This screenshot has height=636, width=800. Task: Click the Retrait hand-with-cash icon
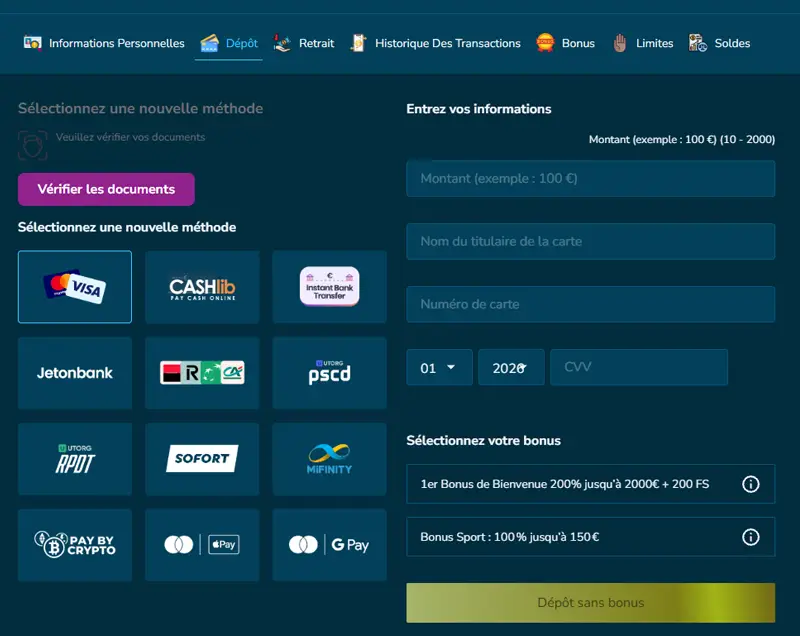pos(282,43)
